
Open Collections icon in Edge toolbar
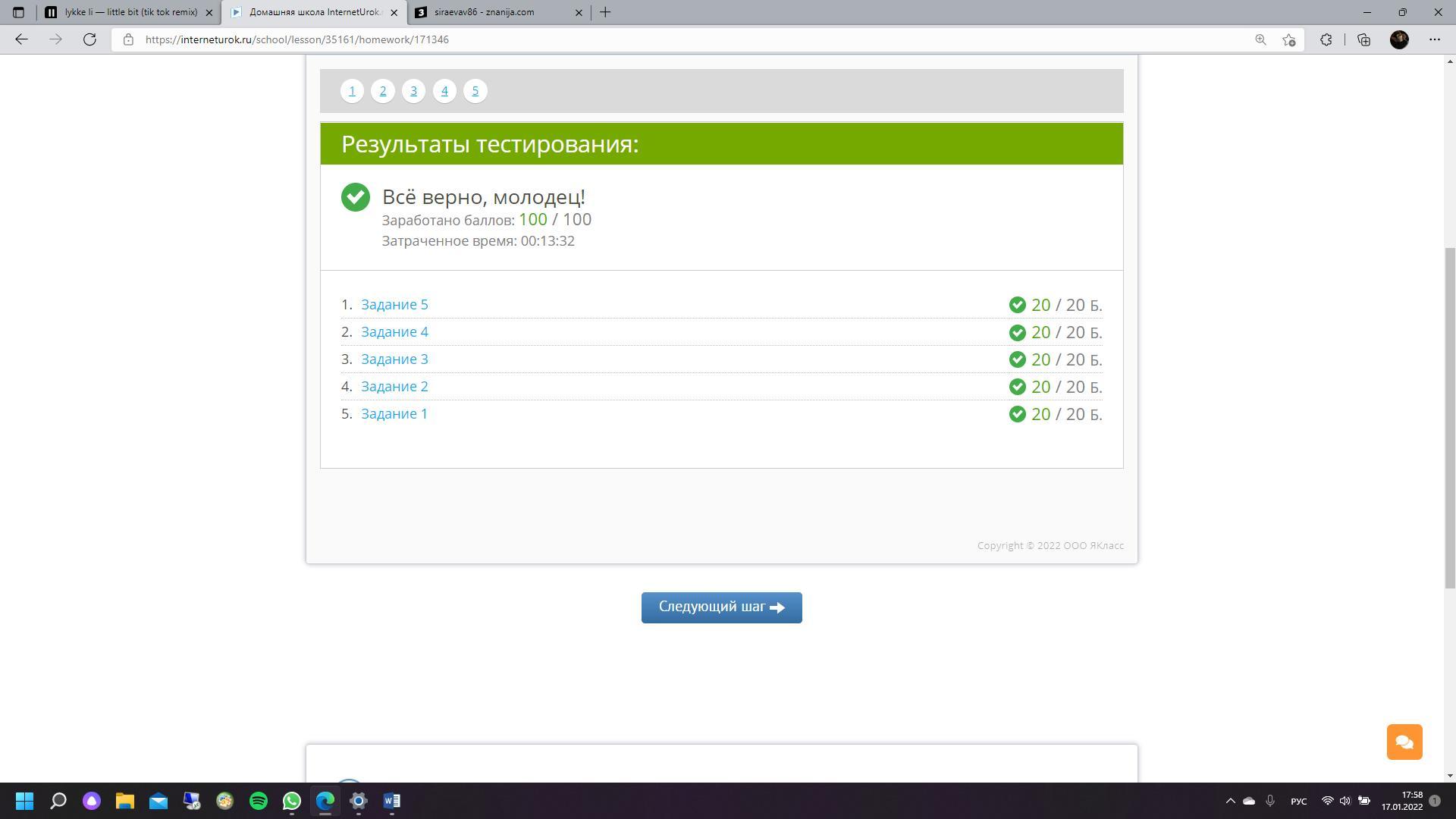pyautogui.click(x=1363, y=39)
